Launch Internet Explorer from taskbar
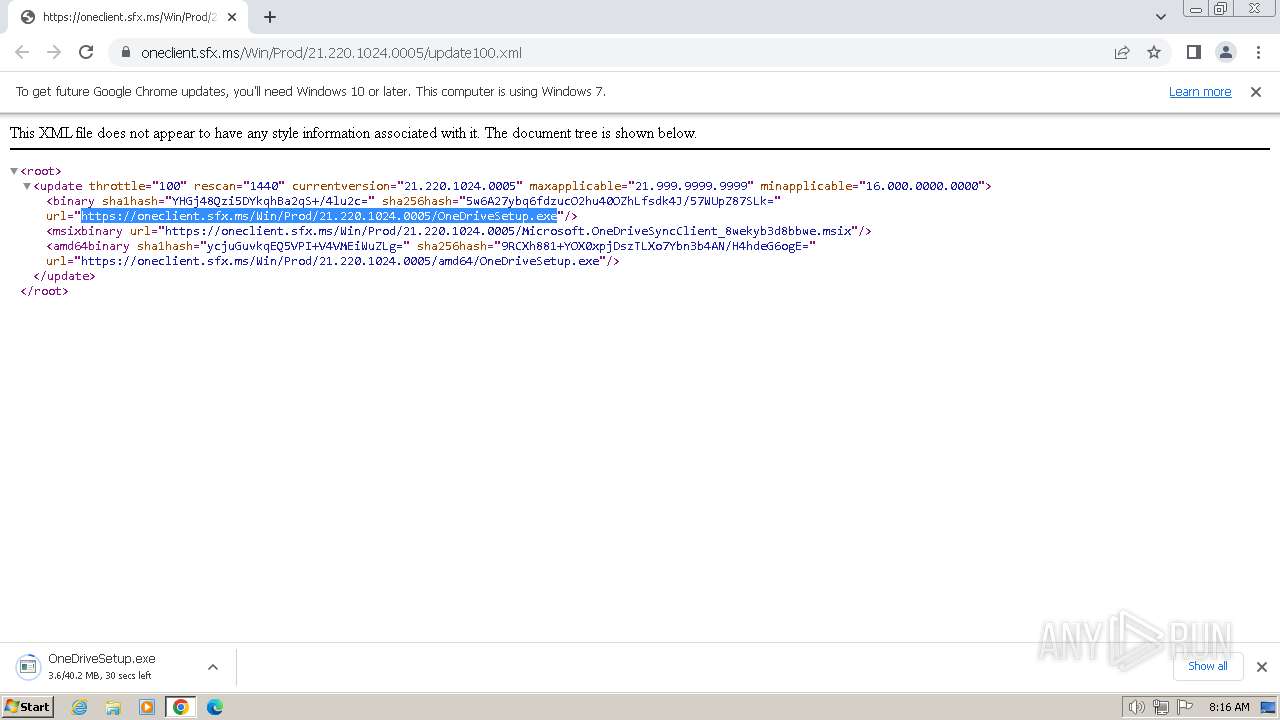 point(80,707)
